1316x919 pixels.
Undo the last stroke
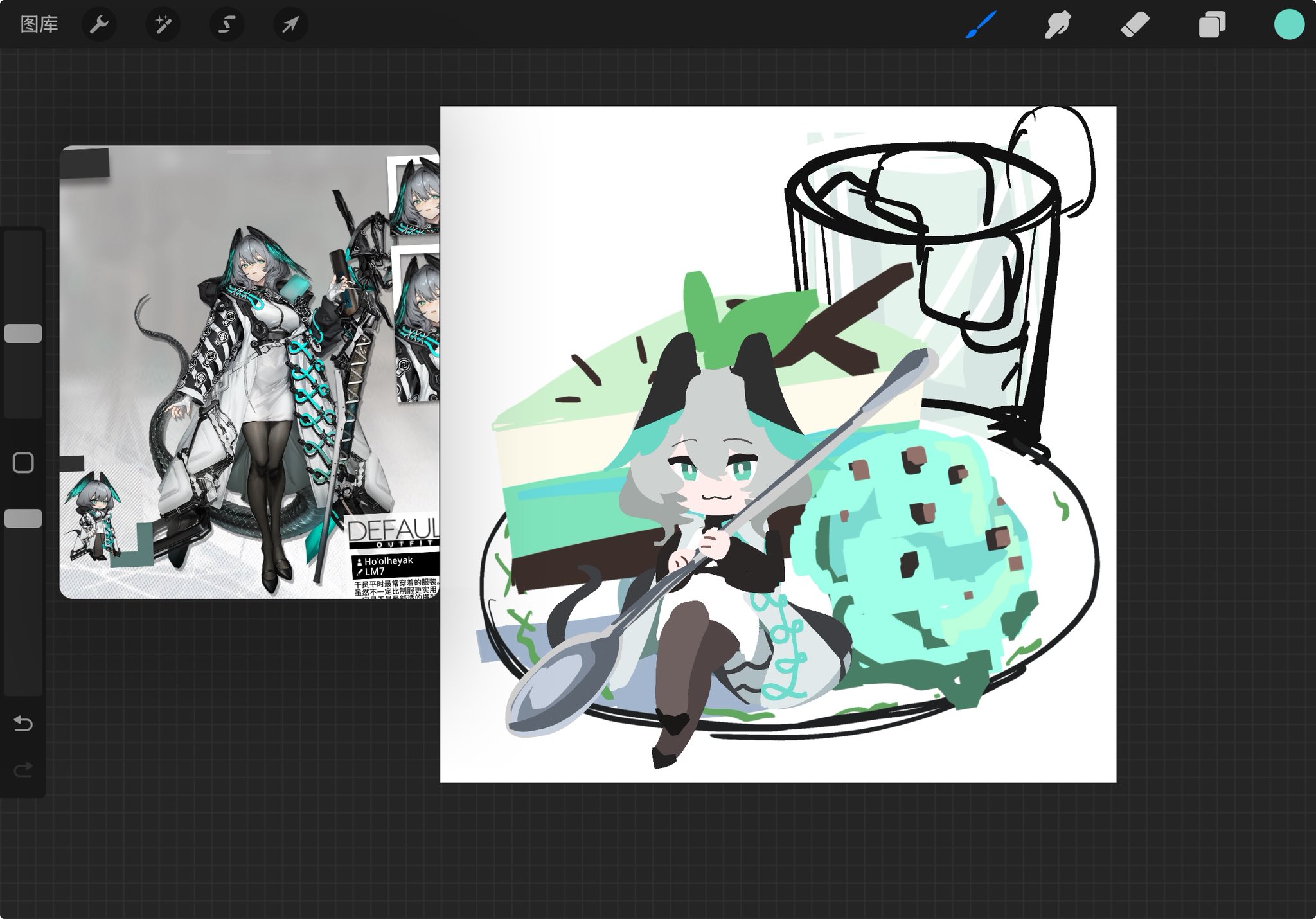point(23,724)
